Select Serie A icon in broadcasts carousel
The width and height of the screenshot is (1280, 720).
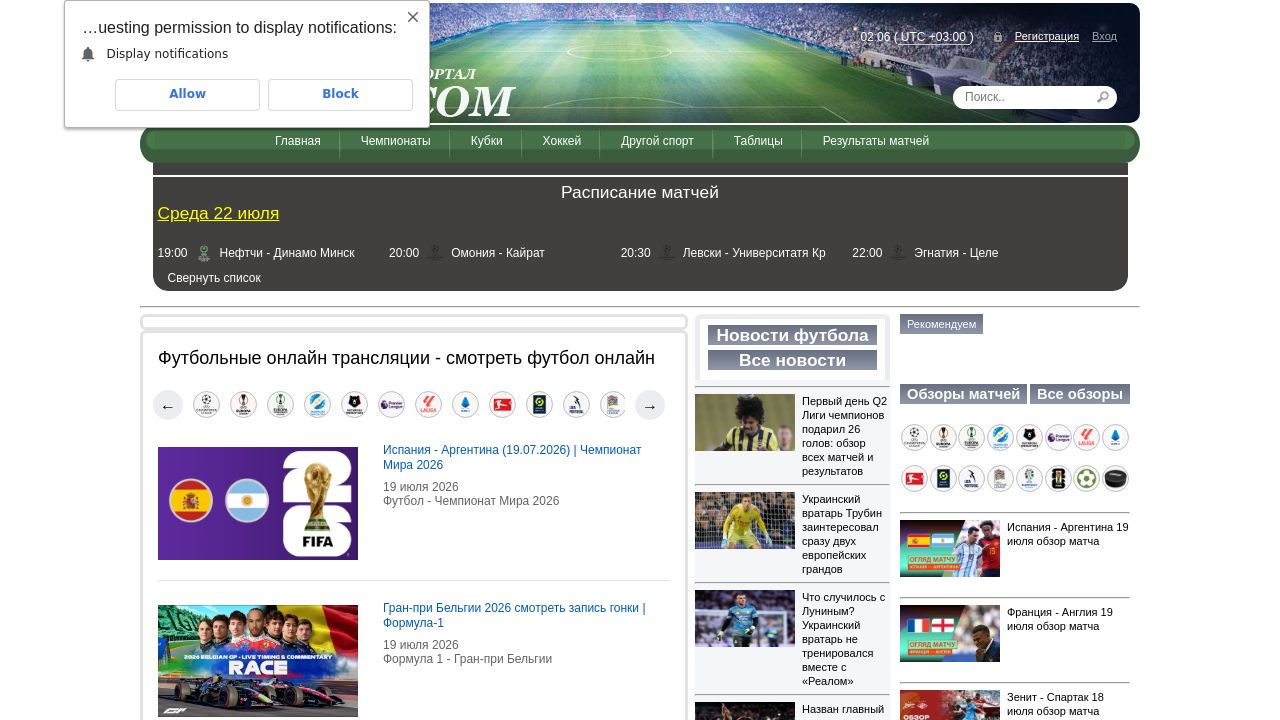click(x=465, y=404)
